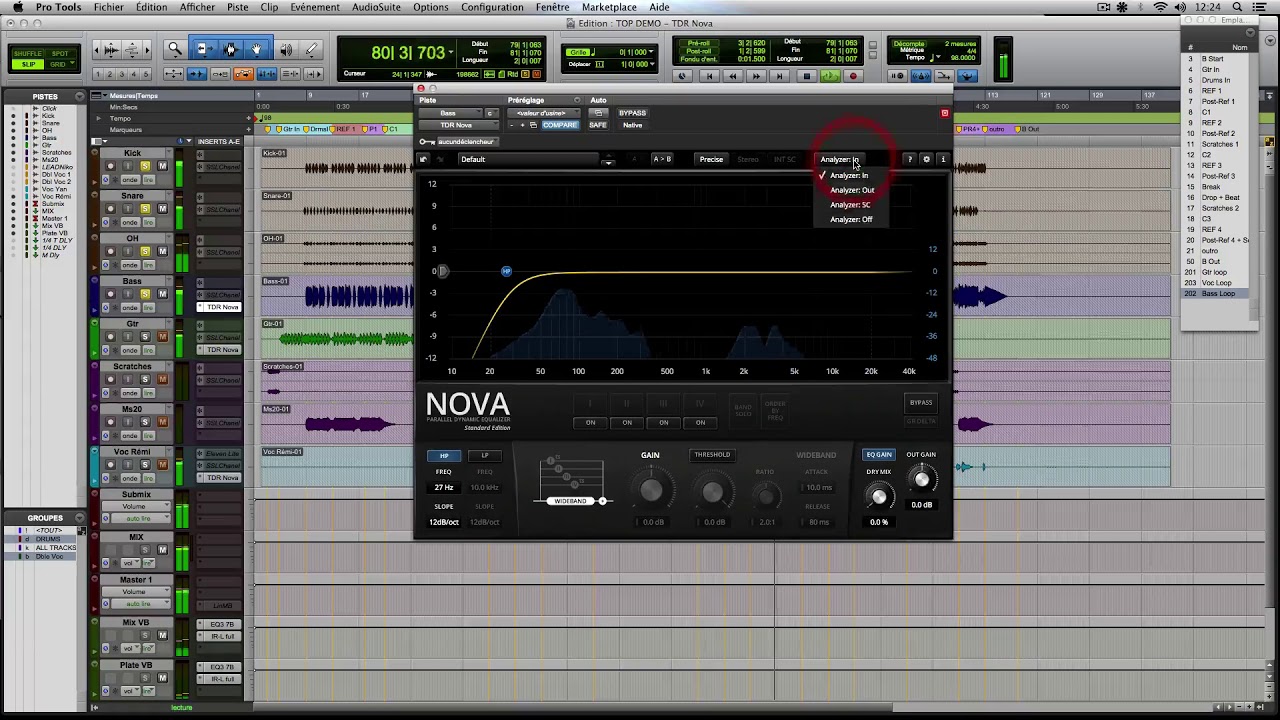Open Nova info icon

tap(942, 159)
